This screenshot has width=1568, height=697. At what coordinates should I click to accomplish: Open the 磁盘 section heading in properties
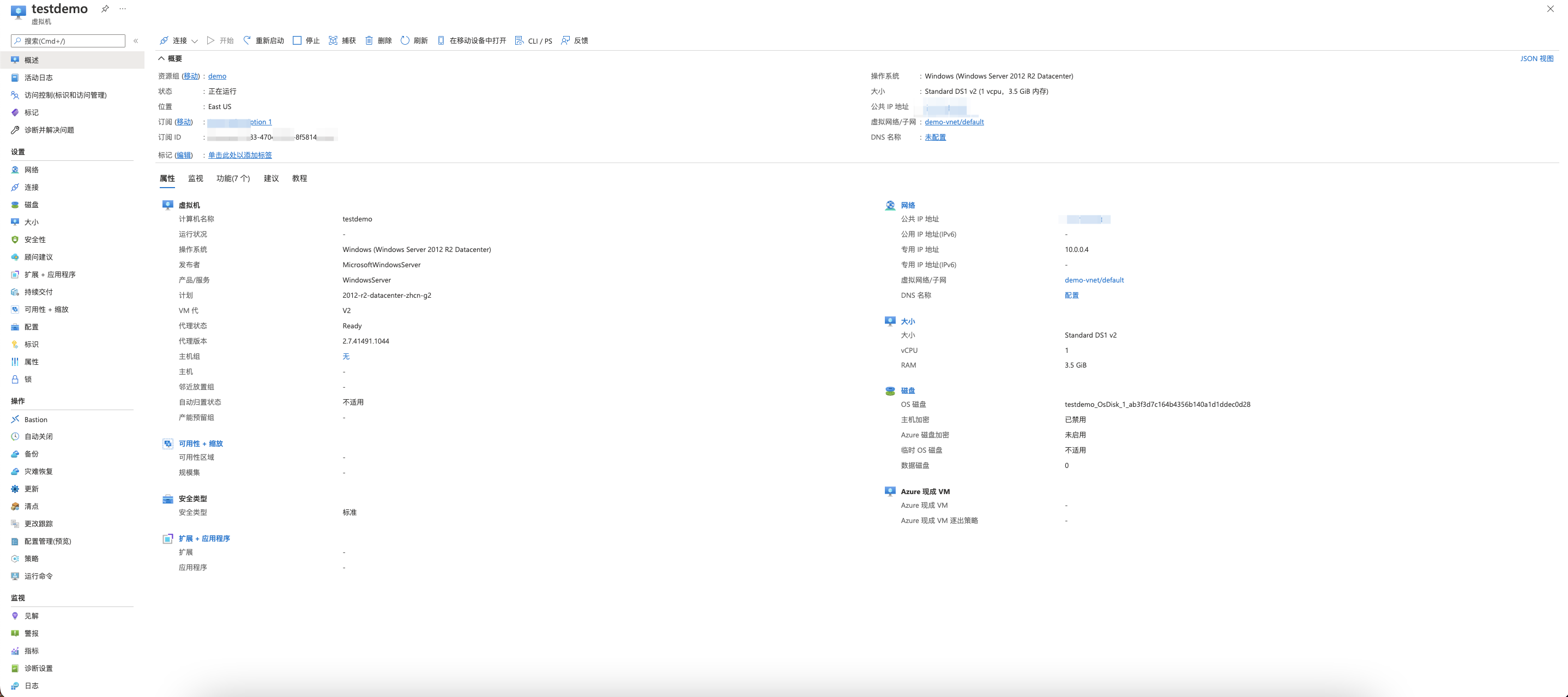tap(908, 391)
